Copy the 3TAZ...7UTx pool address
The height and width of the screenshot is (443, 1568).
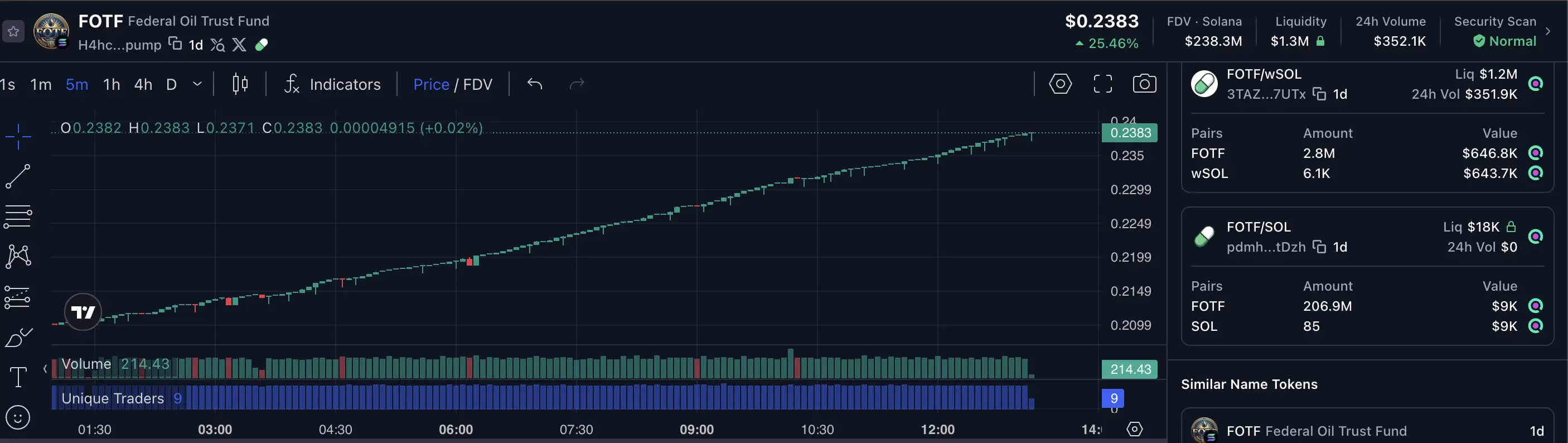[x=1319, y=94]
